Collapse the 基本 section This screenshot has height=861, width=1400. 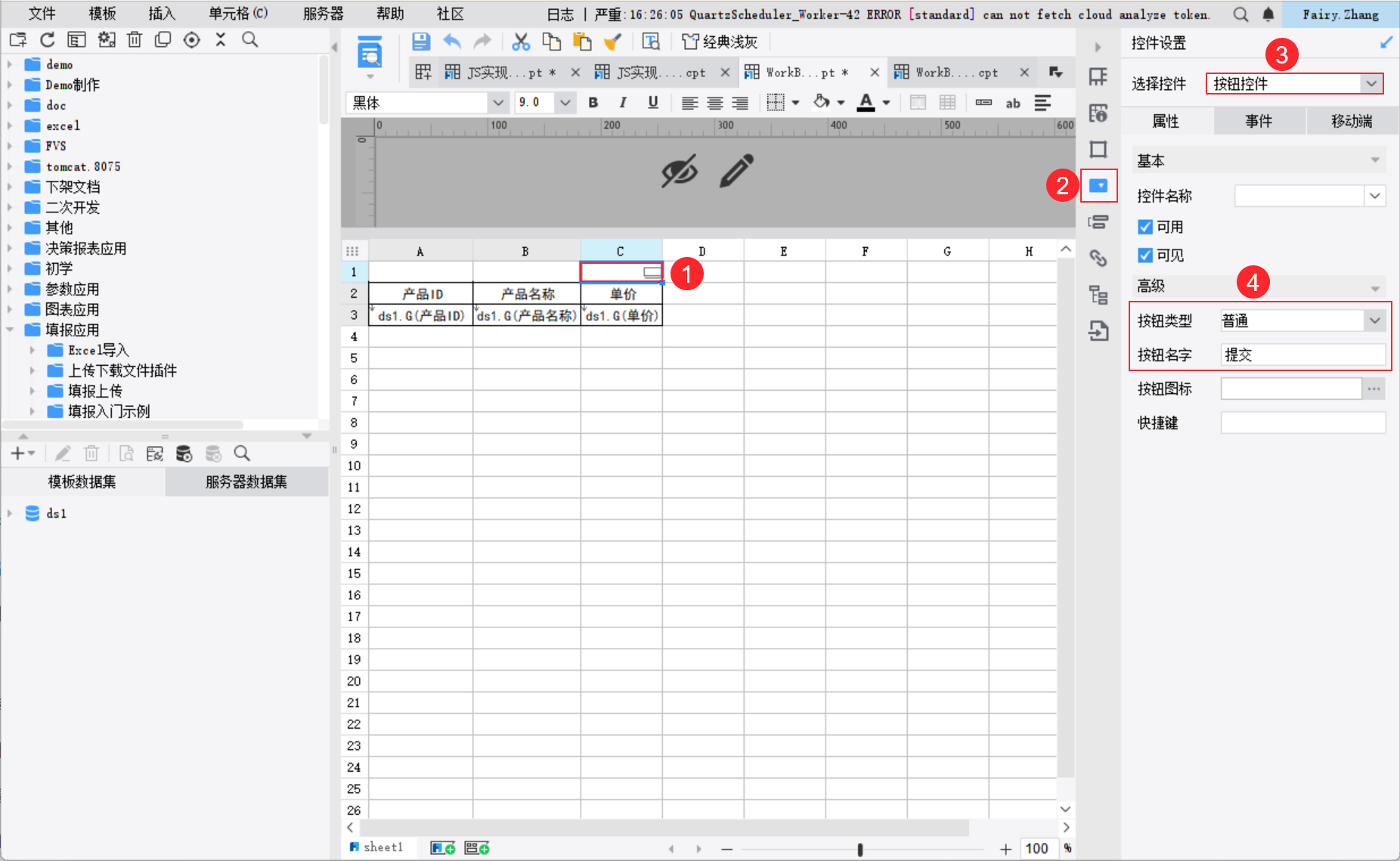[1374, 160]
